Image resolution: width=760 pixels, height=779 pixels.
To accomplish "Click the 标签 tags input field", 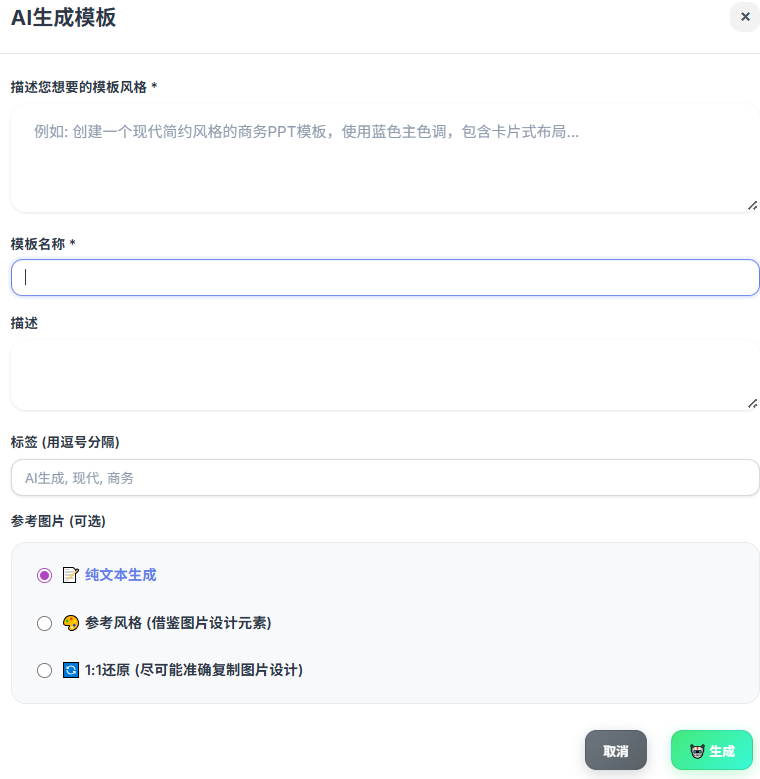I will 385,477.
